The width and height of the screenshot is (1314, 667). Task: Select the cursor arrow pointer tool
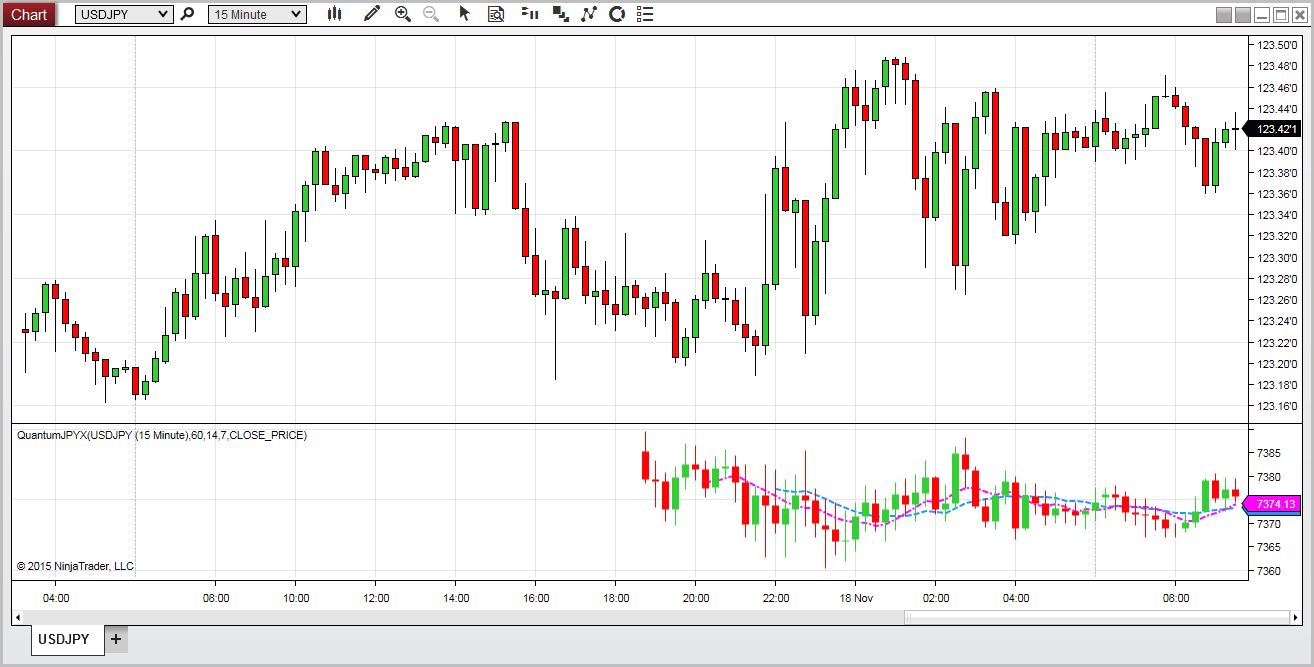(464, 14)
